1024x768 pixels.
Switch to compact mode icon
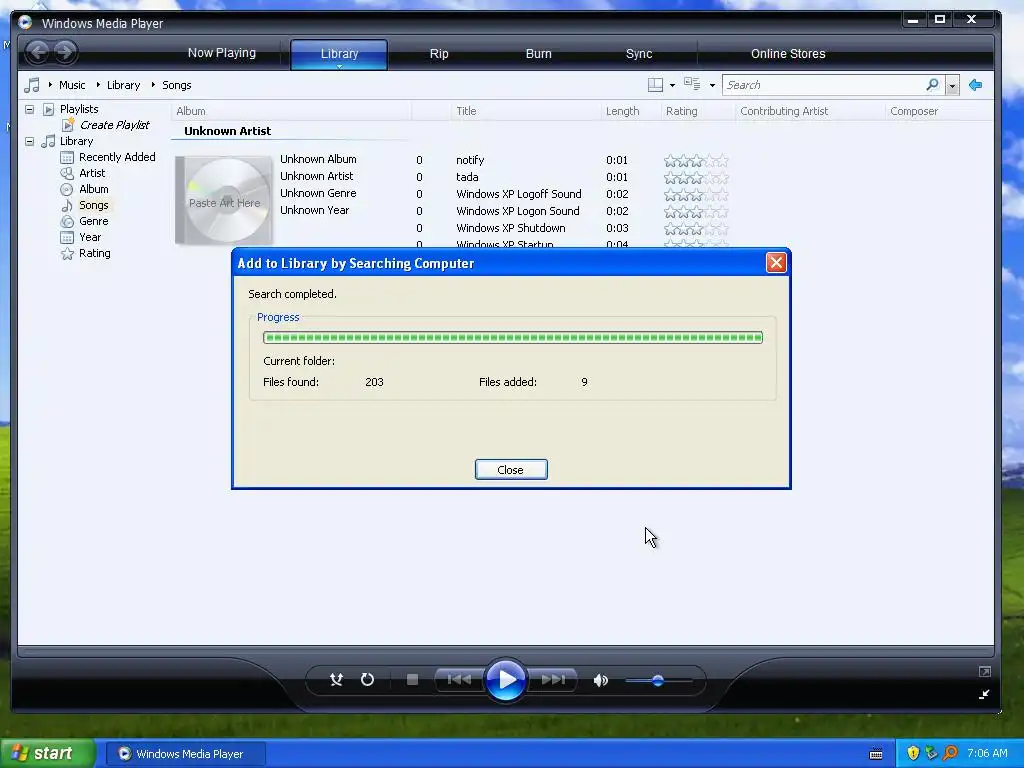984,694
